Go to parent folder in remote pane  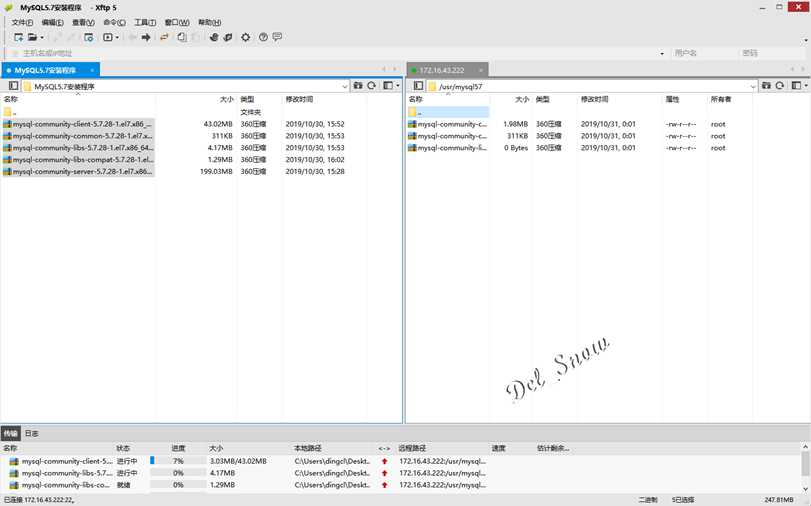tap(766, 86)
